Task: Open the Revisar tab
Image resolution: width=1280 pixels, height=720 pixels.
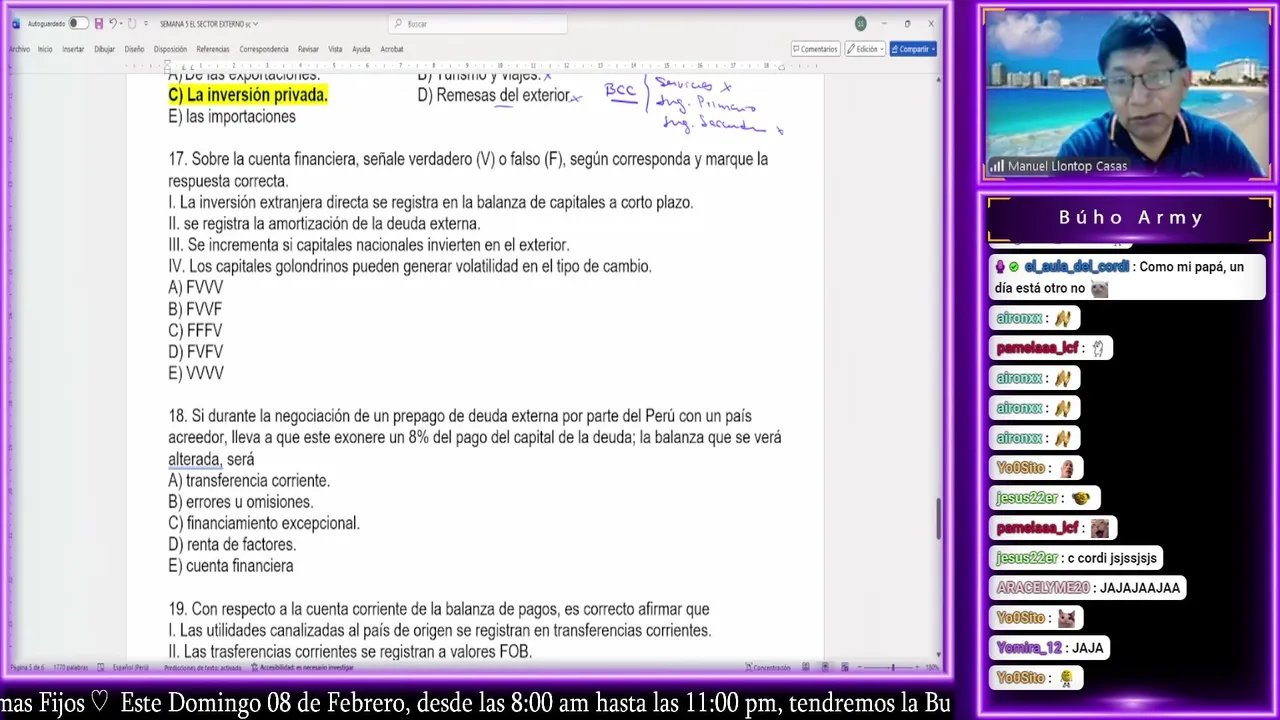Action: [x=308, y=49]
